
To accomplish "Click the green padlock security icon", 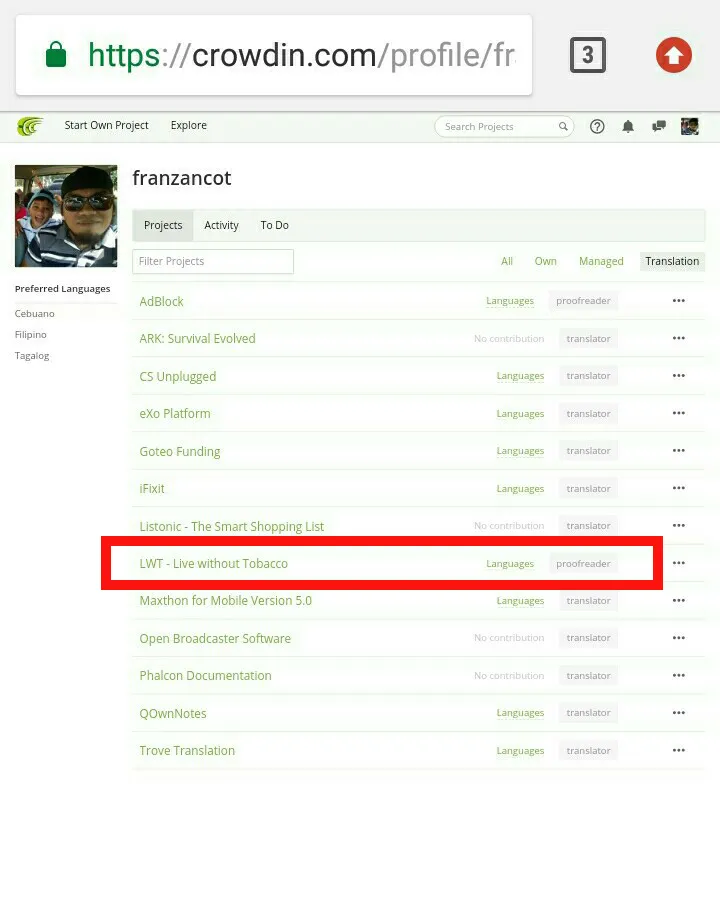I will [56, 54].
